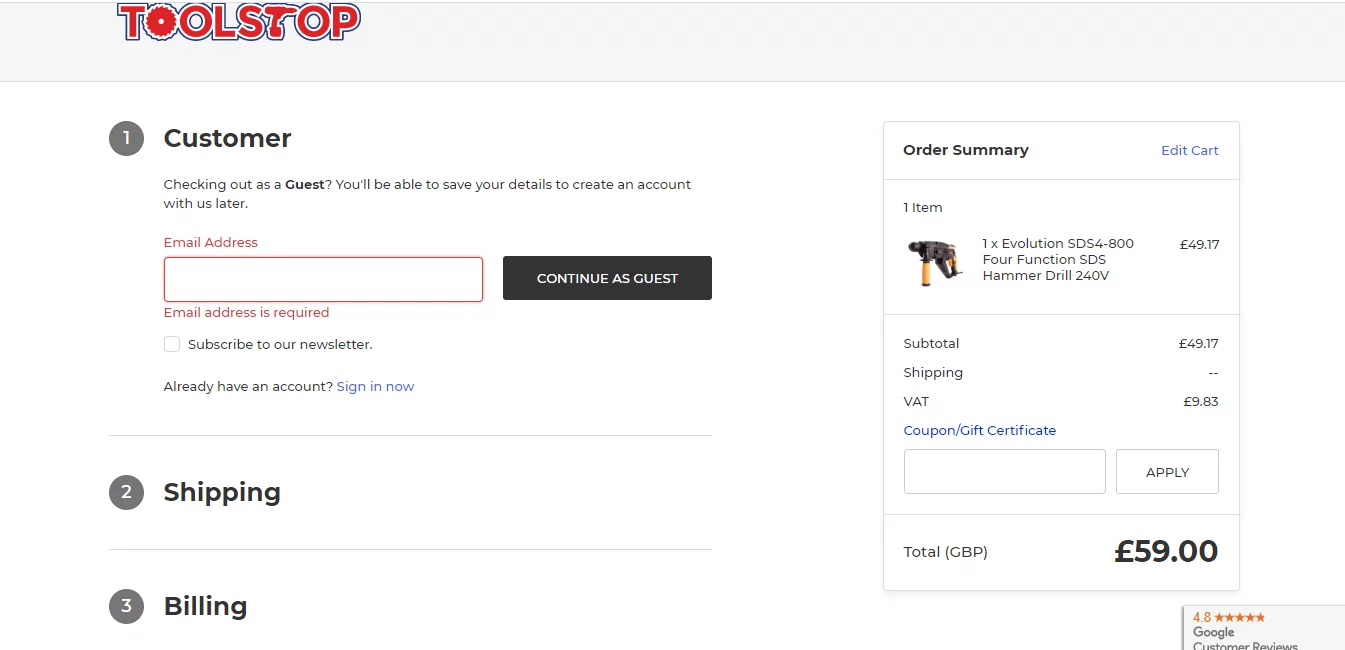
Task: Select the Customer section heading
Action: [x=227, y=138]
